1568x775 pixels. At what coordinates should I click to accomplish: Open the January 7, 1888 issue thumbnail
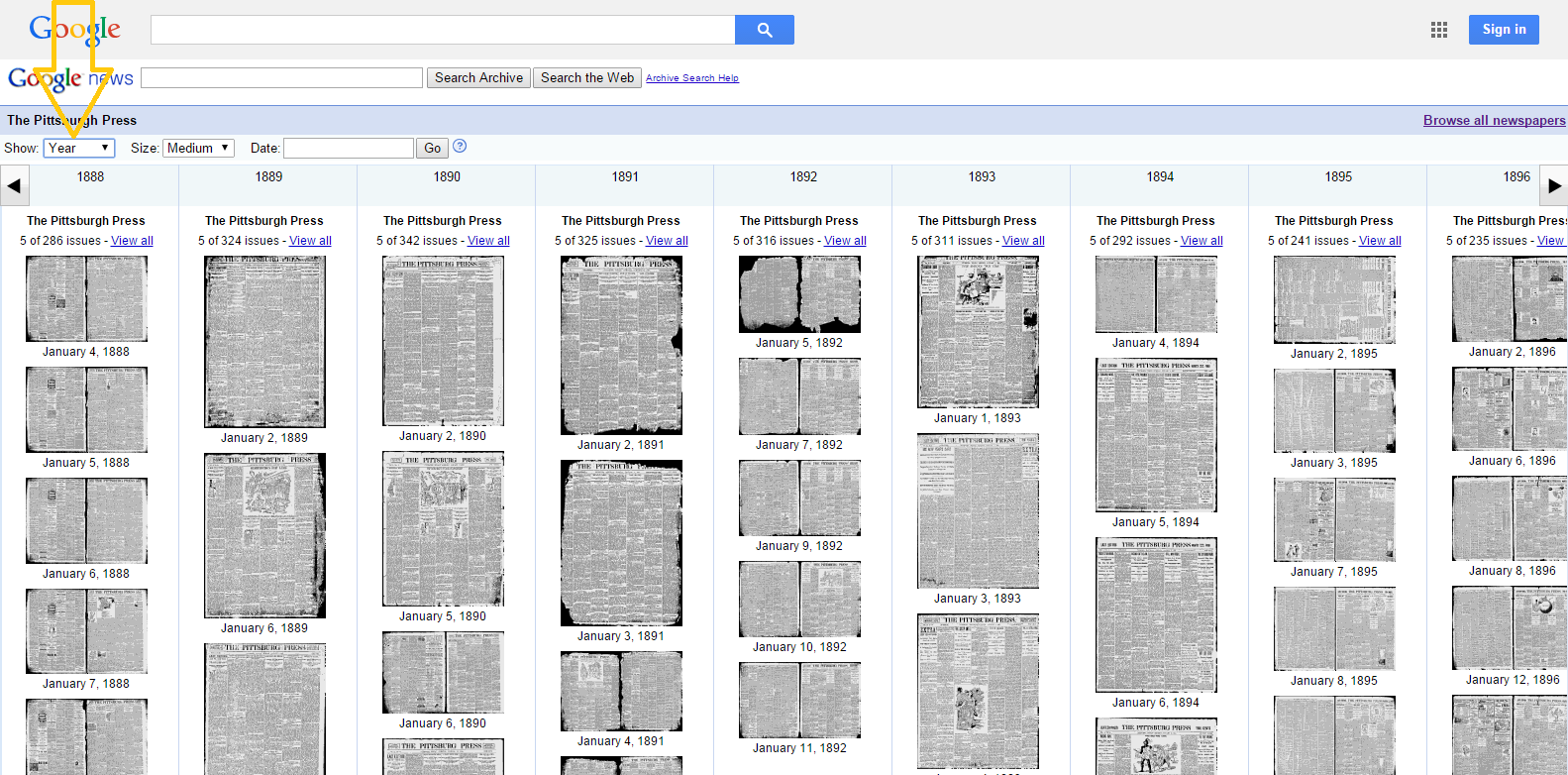[86, 631]
